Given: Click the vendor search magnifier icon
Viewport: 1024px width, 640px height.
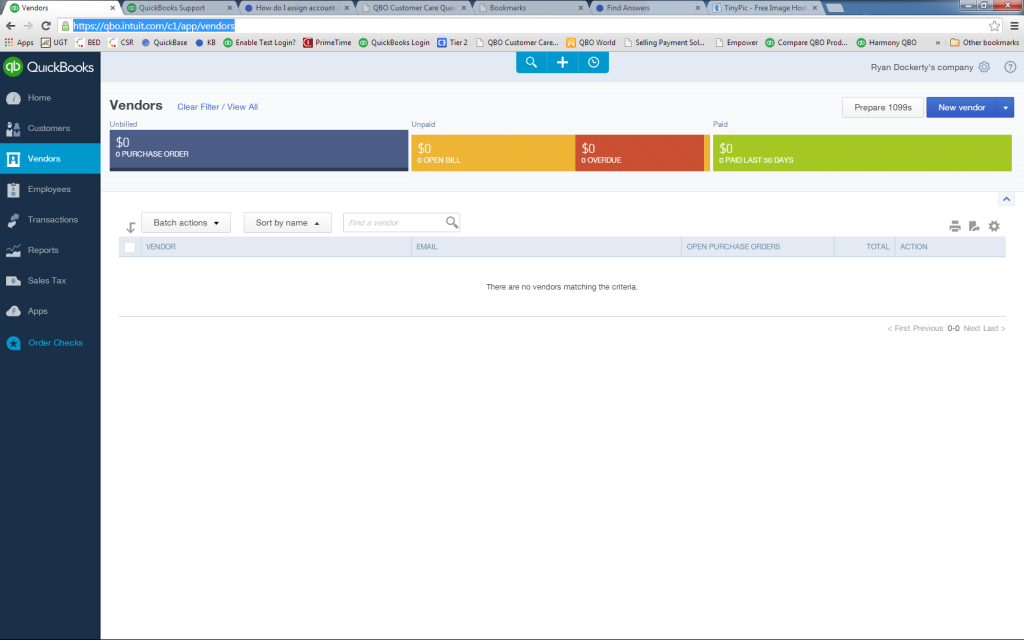Looking at the screenshot, I should click(452, 223).
